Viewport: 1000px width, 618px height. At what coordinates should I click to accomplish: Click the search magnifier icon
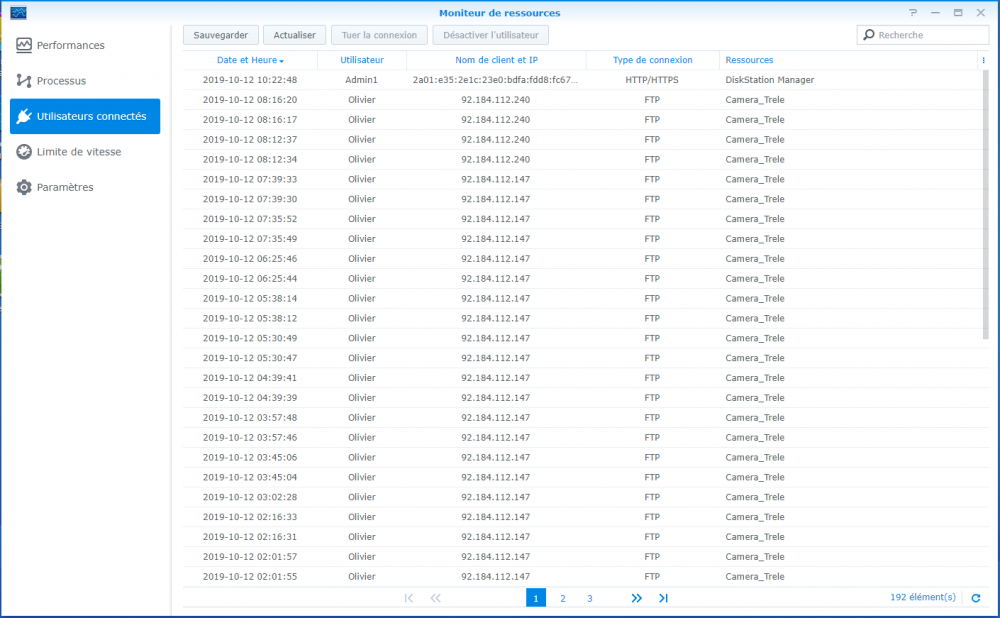coord(869,35)
